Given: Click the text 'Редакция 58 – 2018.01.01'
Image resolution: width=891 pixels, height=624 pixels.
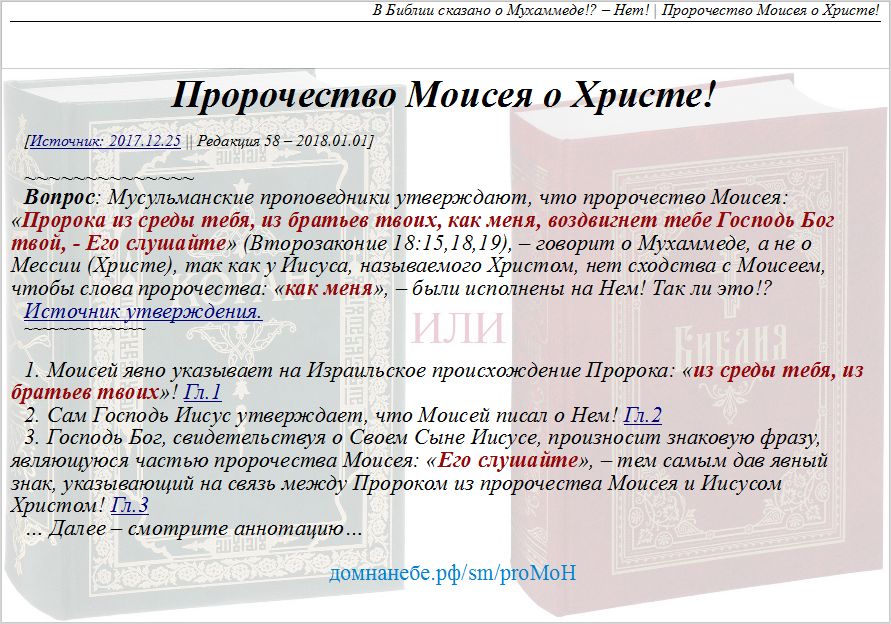Looking at the screenshot, I should pos(282,141).
